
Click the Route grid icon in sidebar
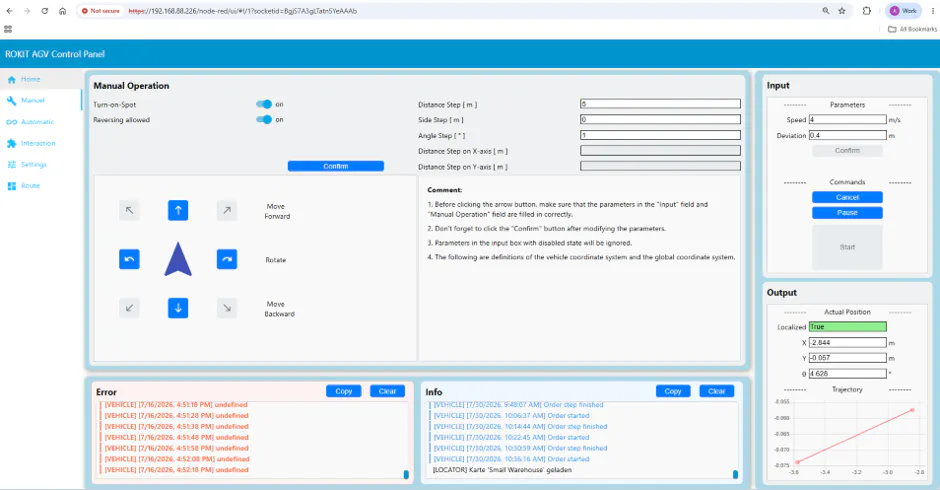tap(11, 186)
